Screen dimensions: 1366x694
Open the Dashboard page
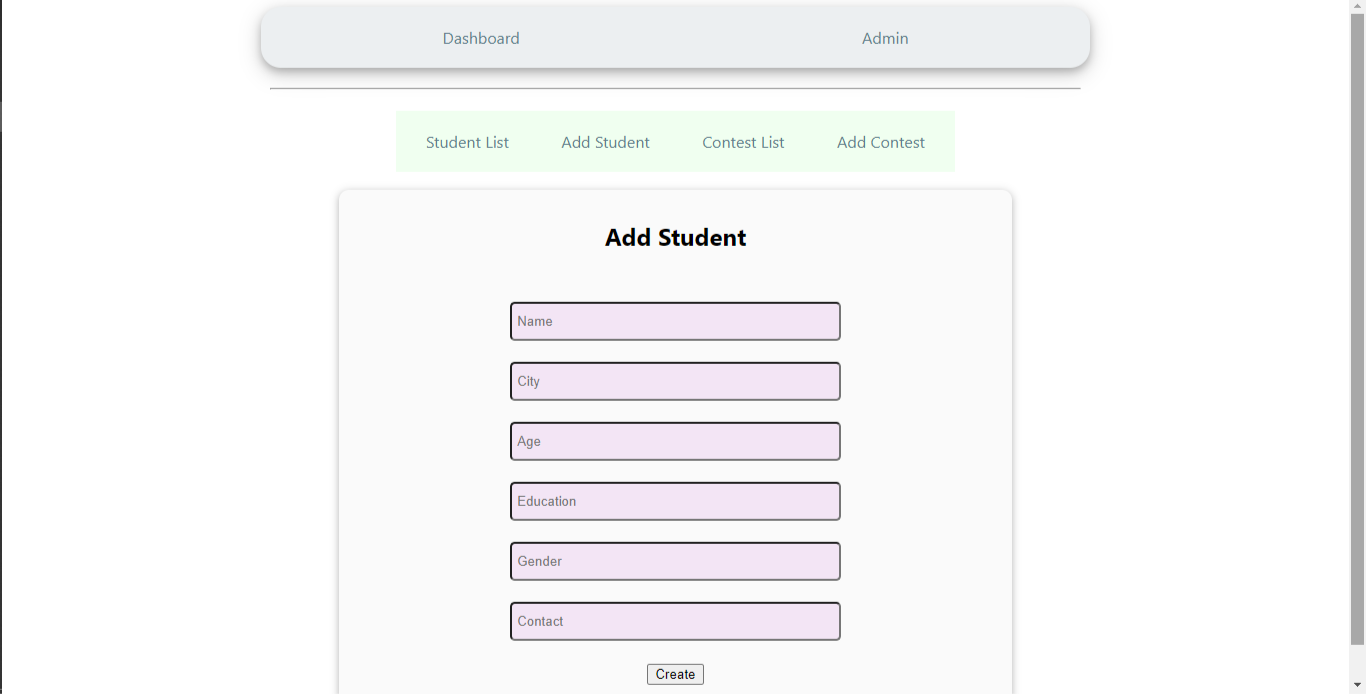pyautogui.click(x=480, y=38)
